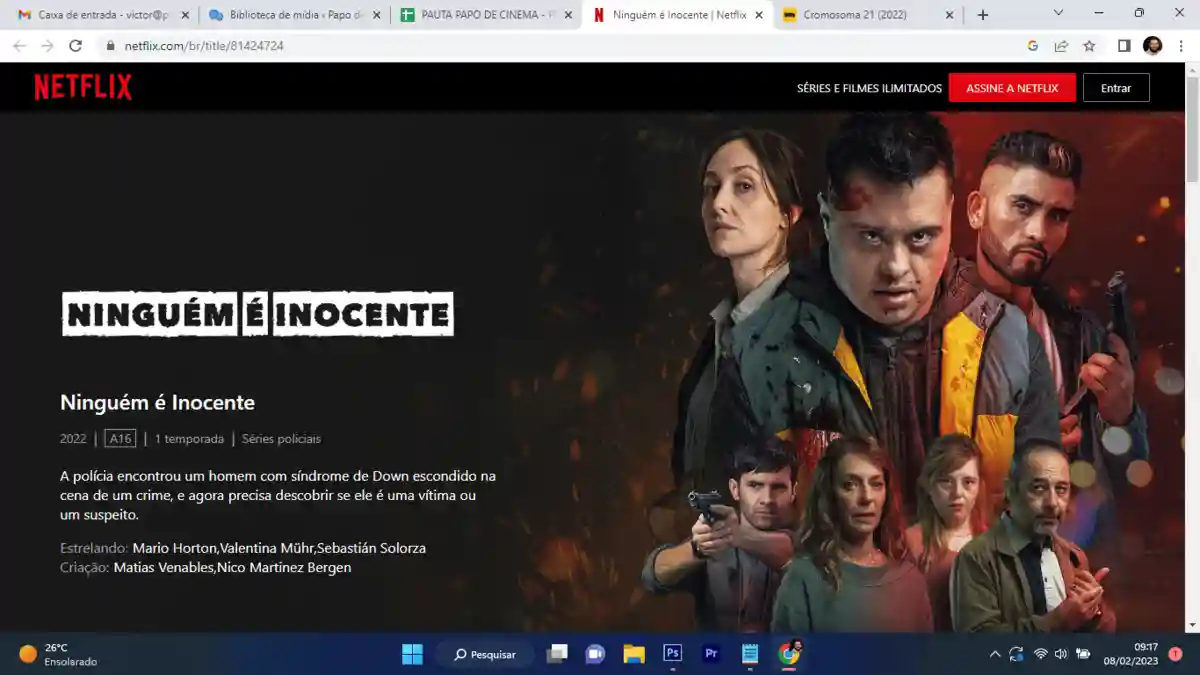Open the sync tray icon
The width and height of the screenshot is (1200, 675).
pos(1016,654)
